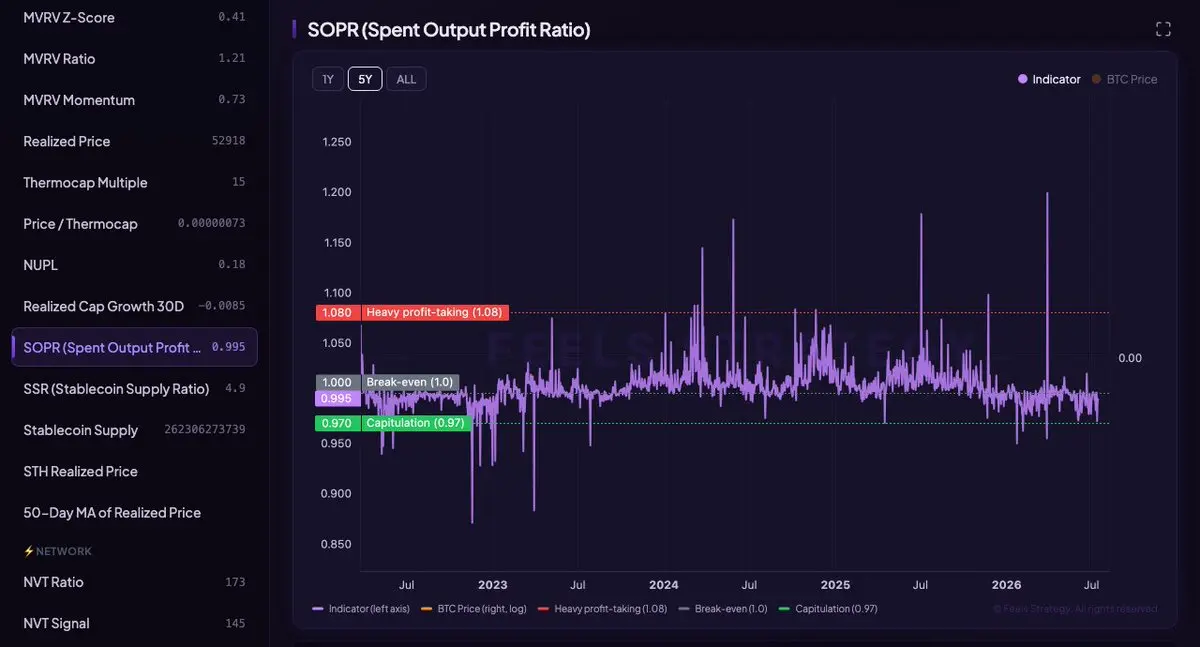
Task: Click the red 1.080 axis label
Action: (x=337, y=312)
